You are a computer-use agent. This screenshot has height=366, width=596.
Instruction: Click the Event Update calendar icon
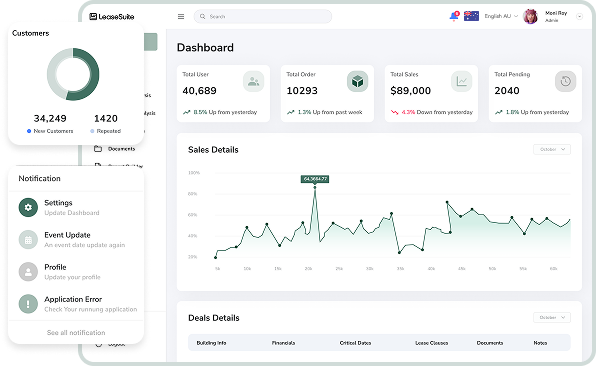(x=28, y=239)
